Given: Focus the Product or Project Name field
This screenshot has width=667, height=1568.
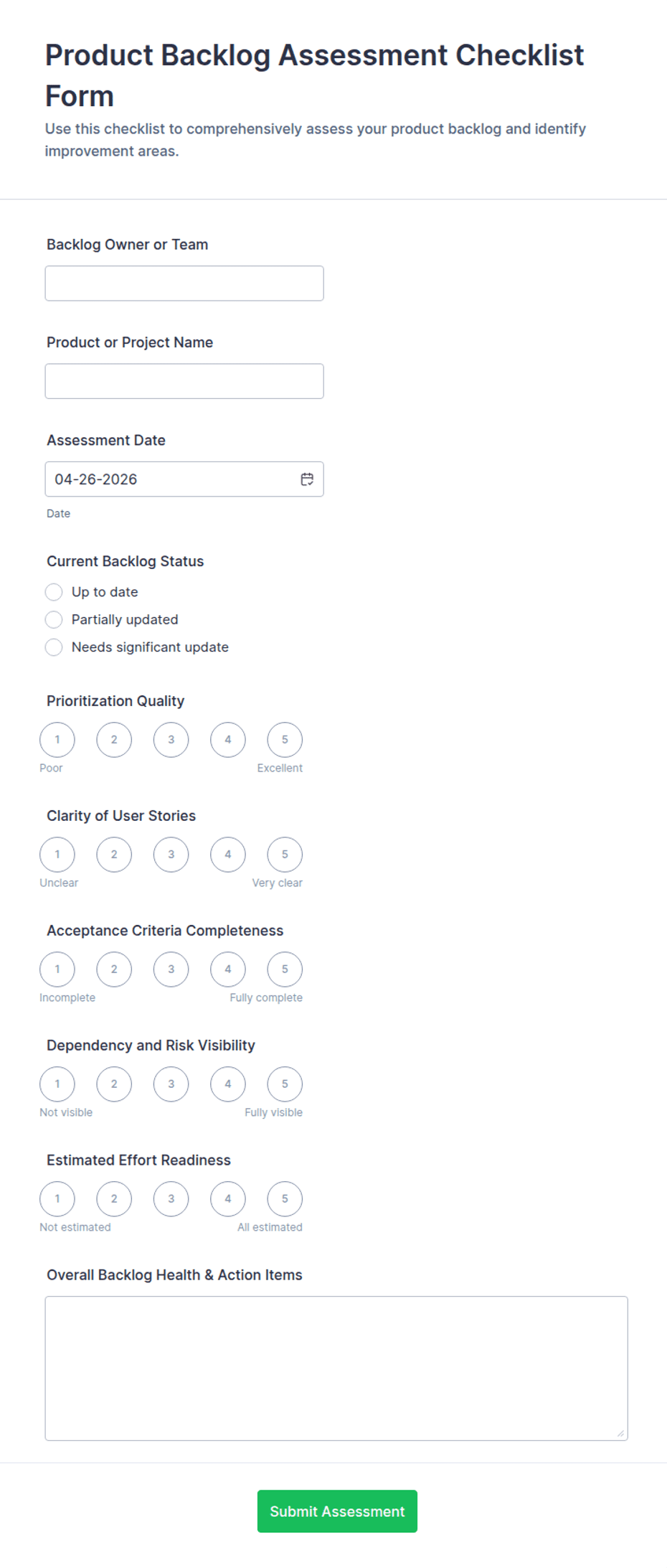Looking at the screenshot, I should [184, 381].
